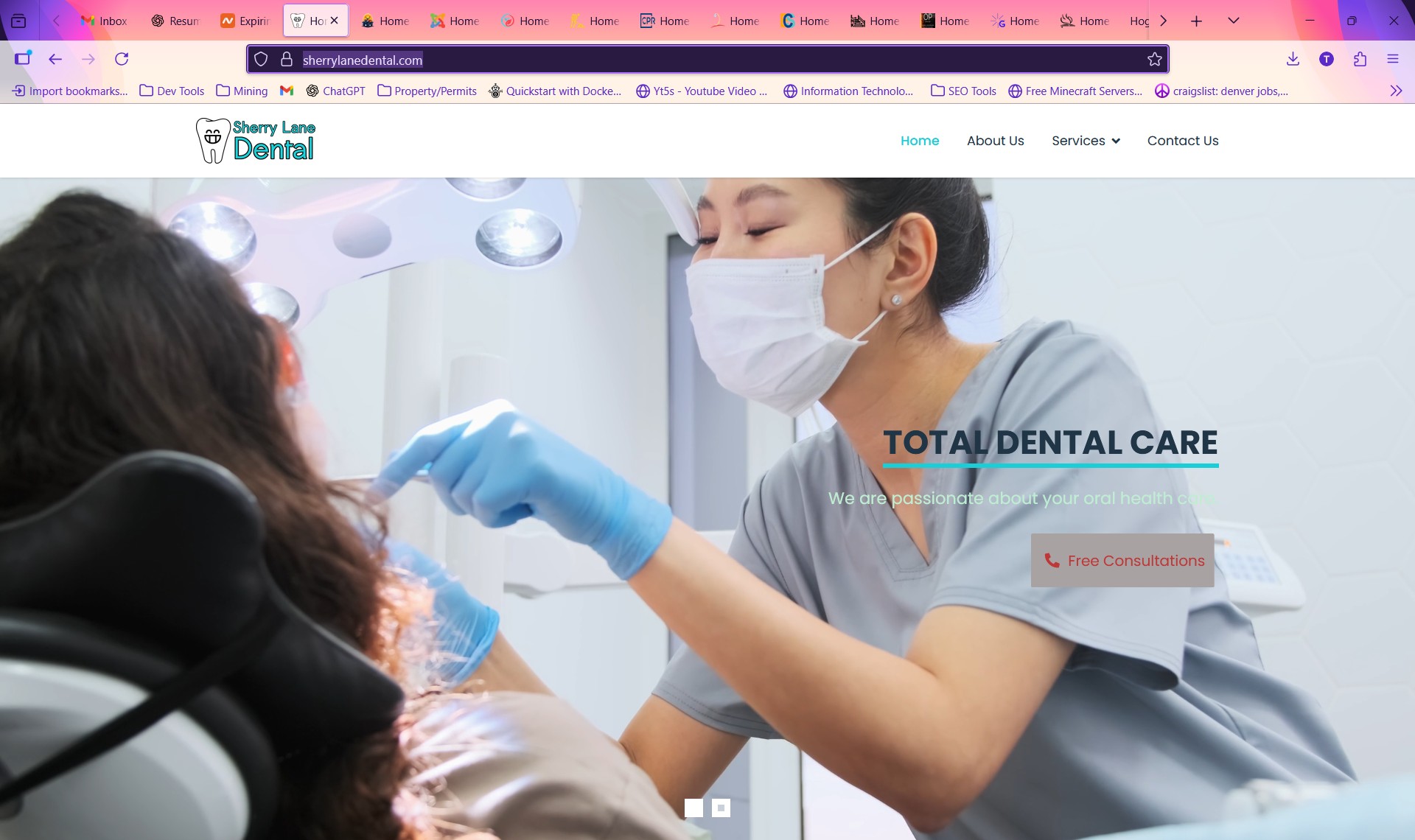Click the reload page icon

coord(122,59)
